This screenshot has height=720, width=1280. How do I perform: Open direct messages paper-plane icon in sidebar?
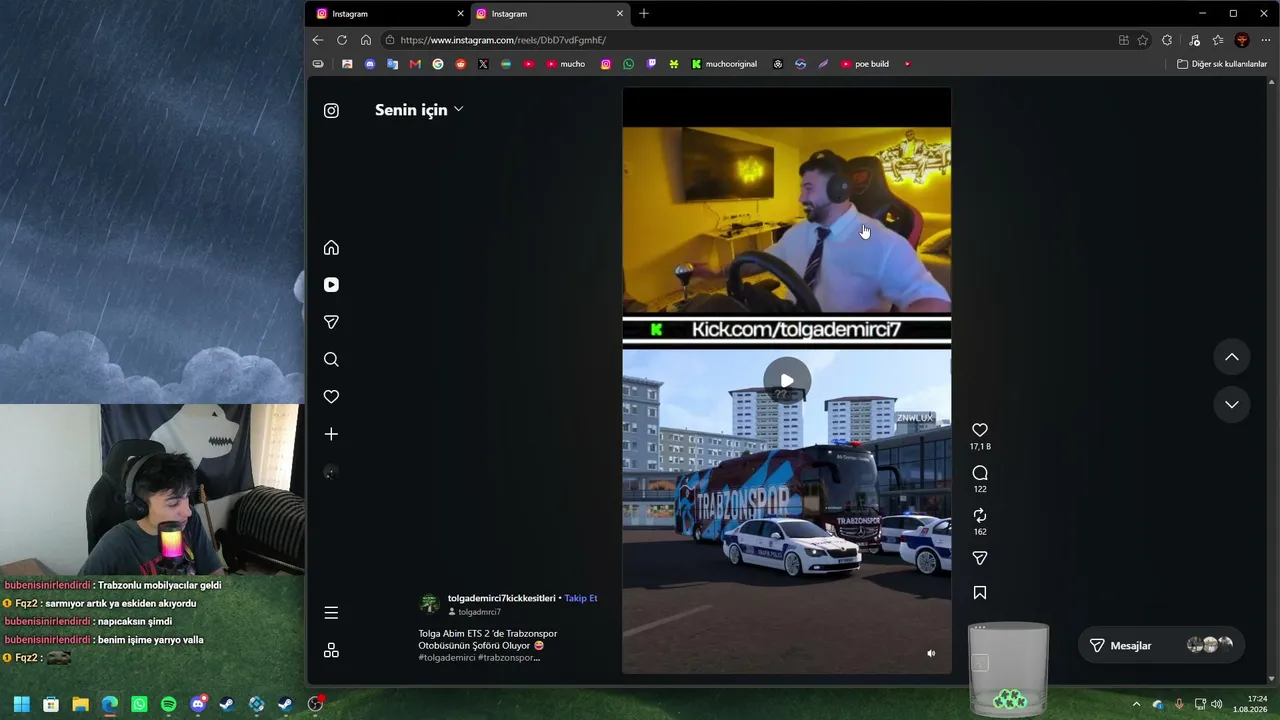coord(331,322)
